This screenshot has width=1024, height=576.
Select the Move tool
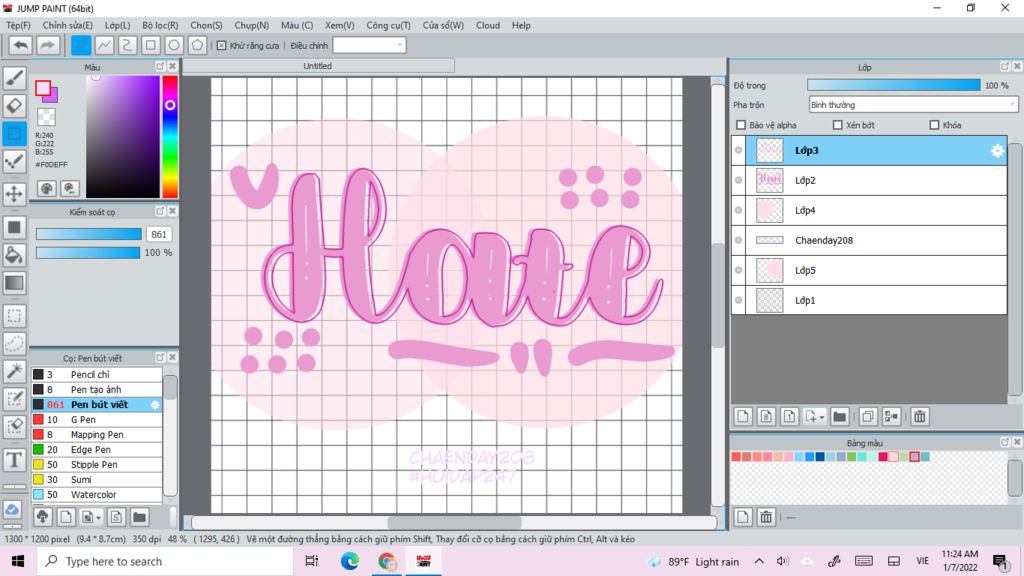point(14,193)
